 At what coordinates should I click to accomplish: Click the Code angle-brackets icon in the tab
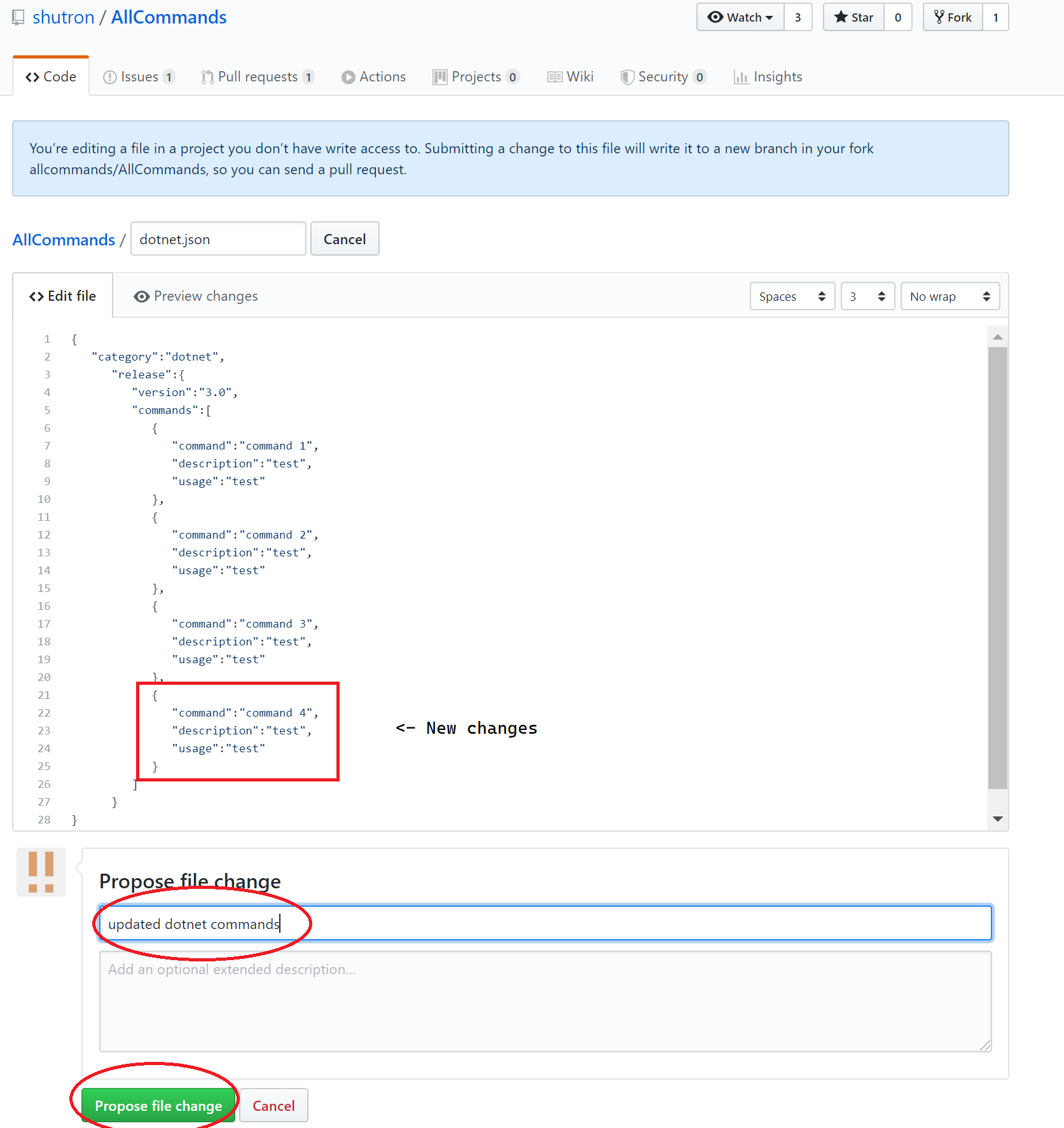tap(32, 78)
